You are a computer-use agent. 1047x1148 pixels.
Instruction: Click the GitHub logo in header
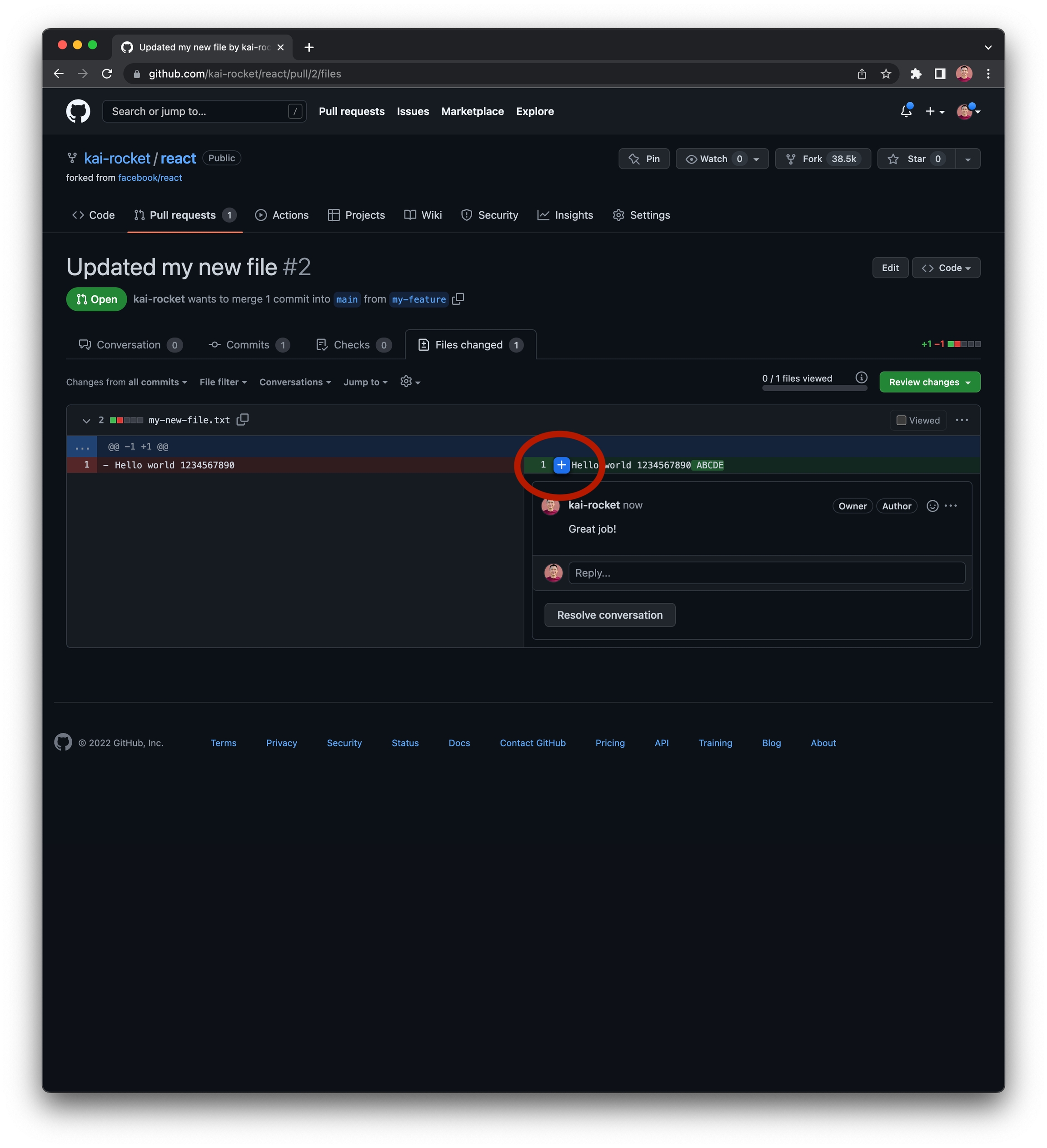point(78,111)
